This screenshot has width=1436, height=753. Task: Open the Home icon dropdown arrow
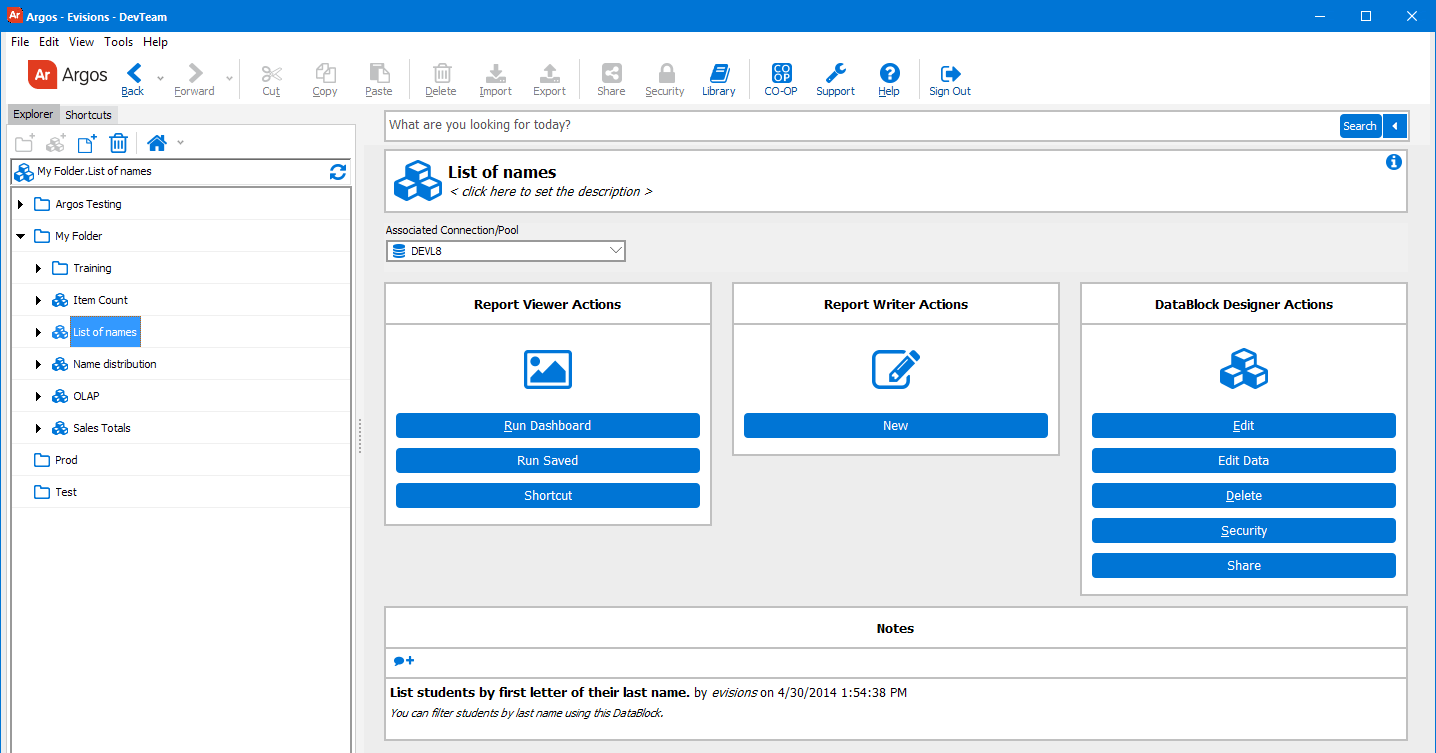[180, 143]
